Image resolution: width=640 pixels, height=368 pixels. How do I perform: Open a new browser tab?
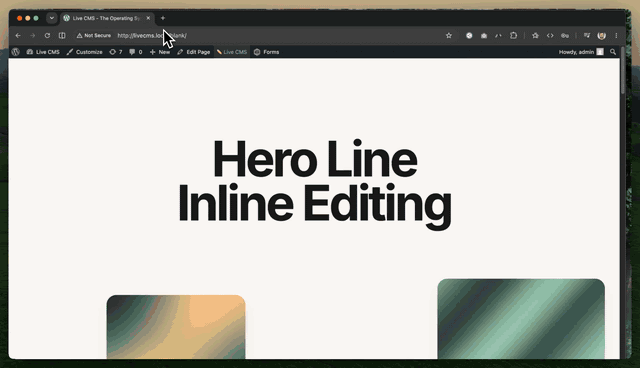(163, 18)
